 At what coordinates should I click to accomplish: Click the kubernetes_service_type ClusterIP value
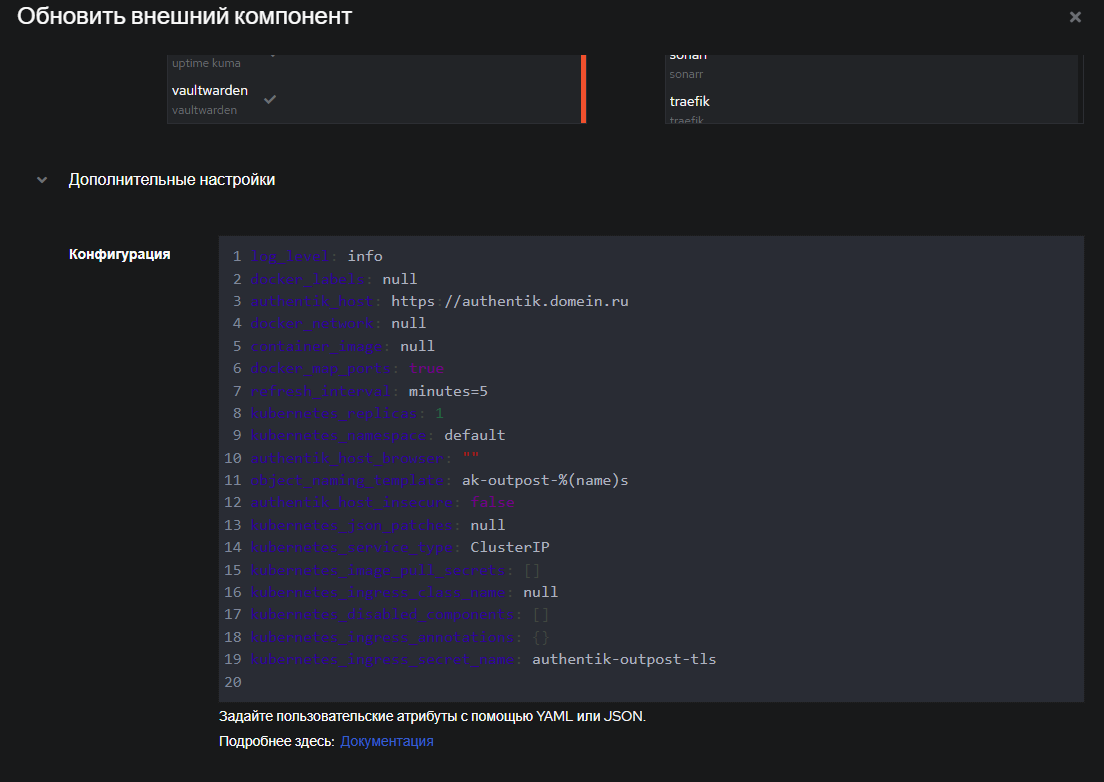pyautogui.click(x=509, y=547)
